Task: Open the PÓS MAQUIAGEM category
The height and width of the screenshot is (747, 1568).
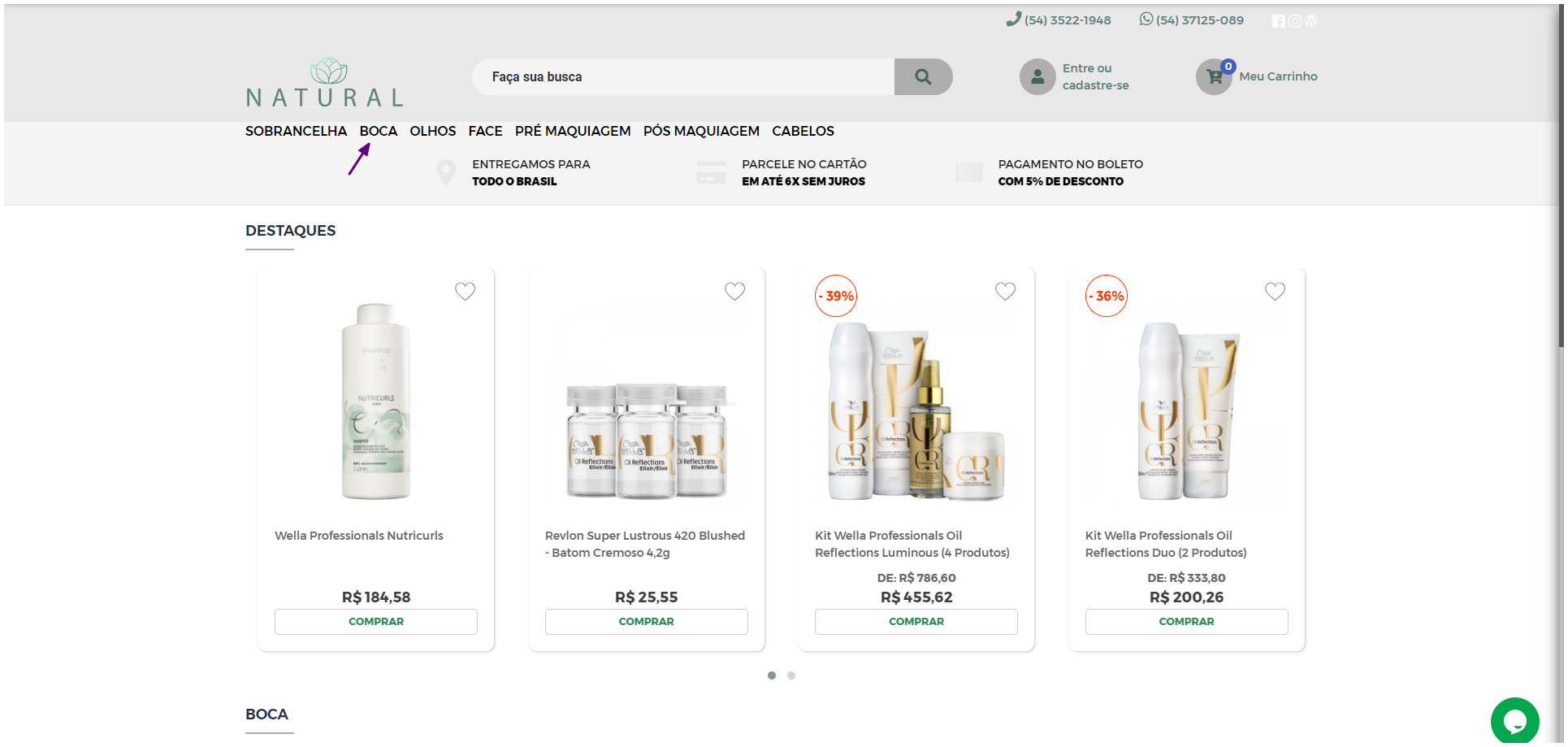Action: click(x=701, y=131)
